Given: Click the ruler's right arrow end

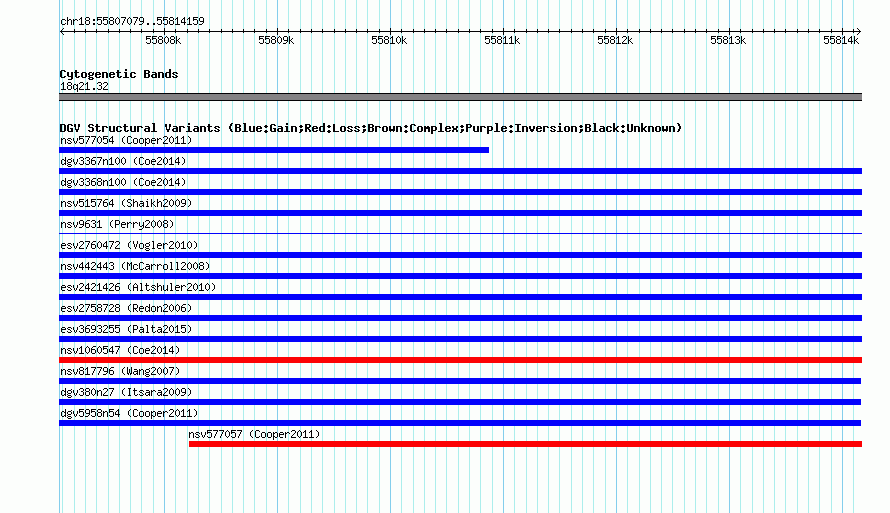Looking at the screenshot, I should pos(859,32).
